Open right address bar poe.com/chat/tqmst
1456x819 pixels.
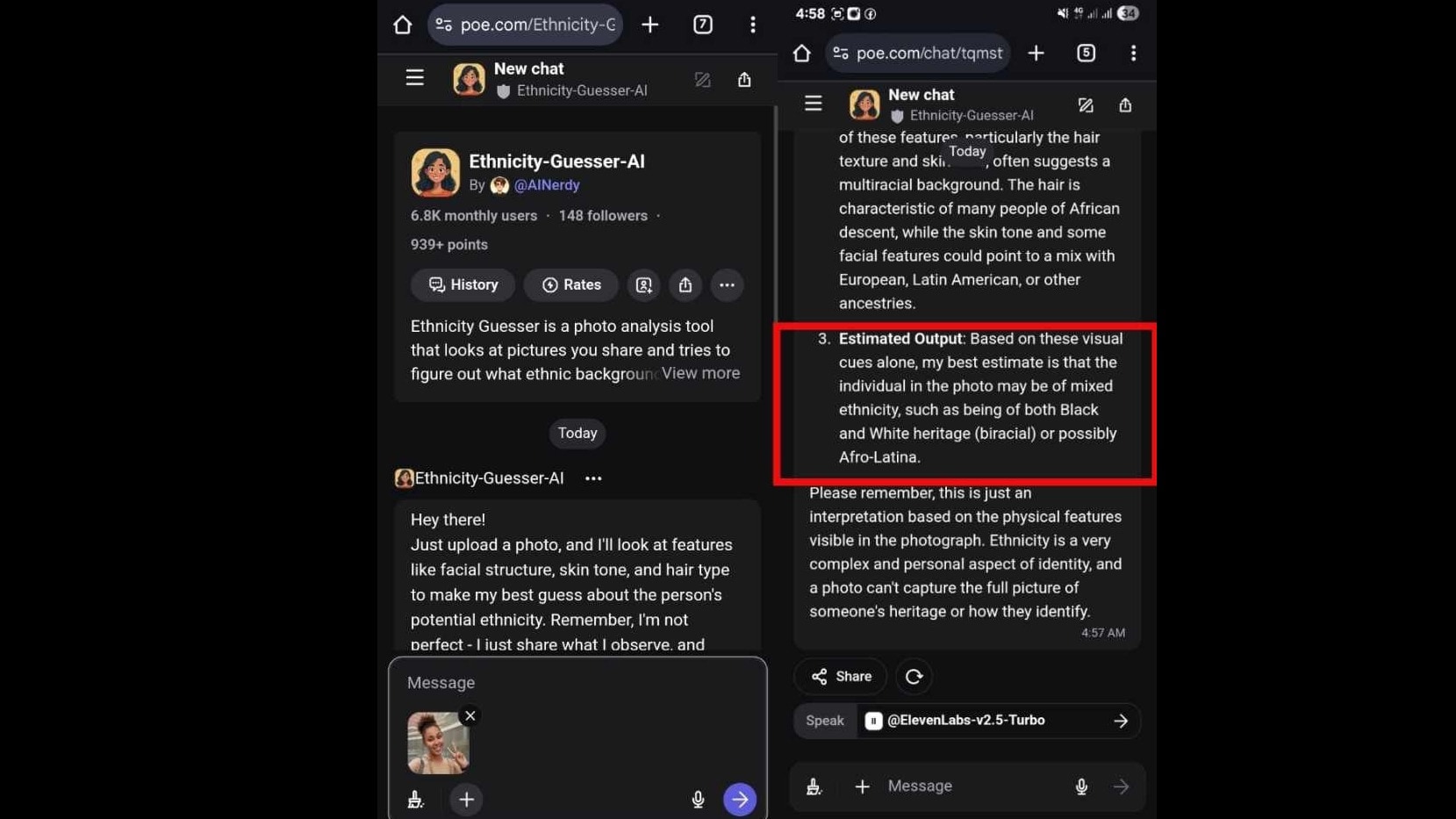[x=919, y=54]
